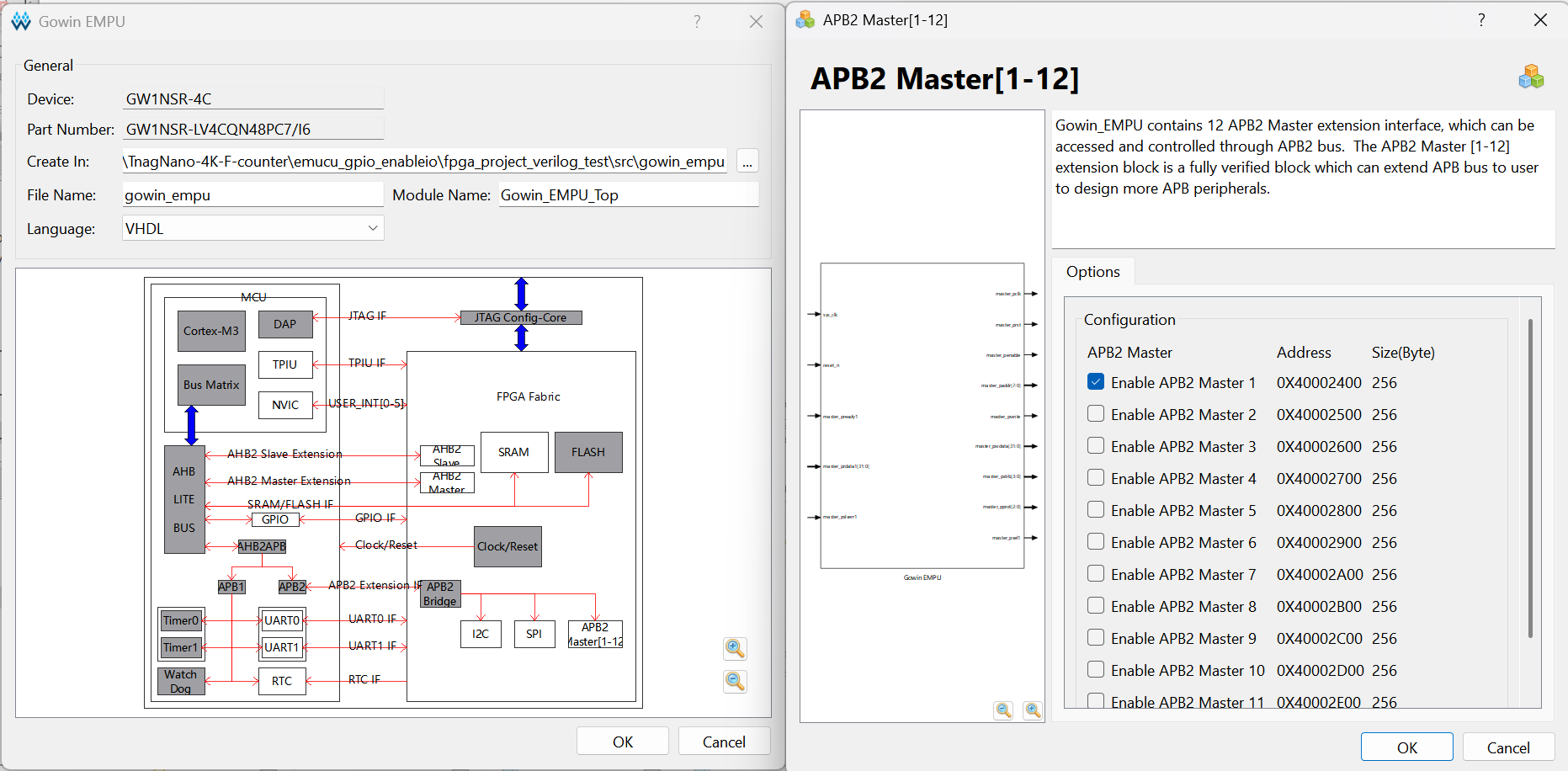Screen dimensions: 1568x771
Task: Close the Gowin EMPU window
Action: pos(756,22)
